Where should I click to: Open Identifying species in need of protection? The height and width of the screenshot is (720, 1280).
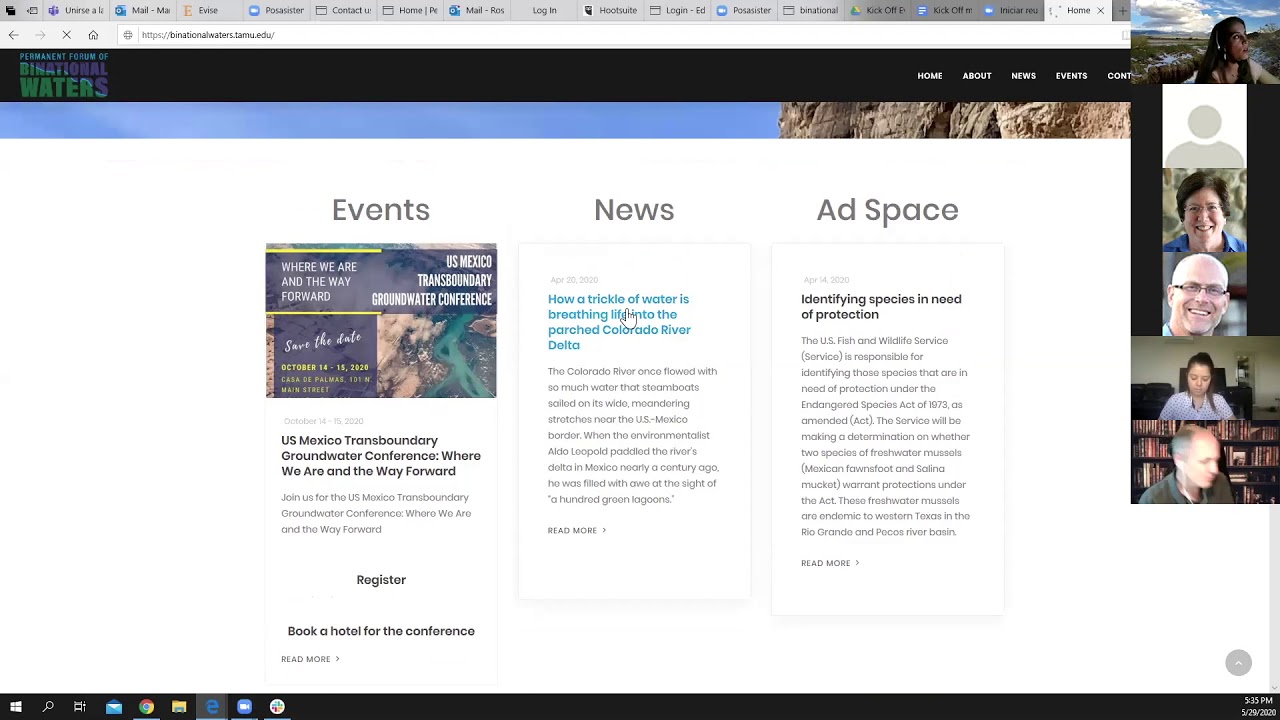click(881, 307)
